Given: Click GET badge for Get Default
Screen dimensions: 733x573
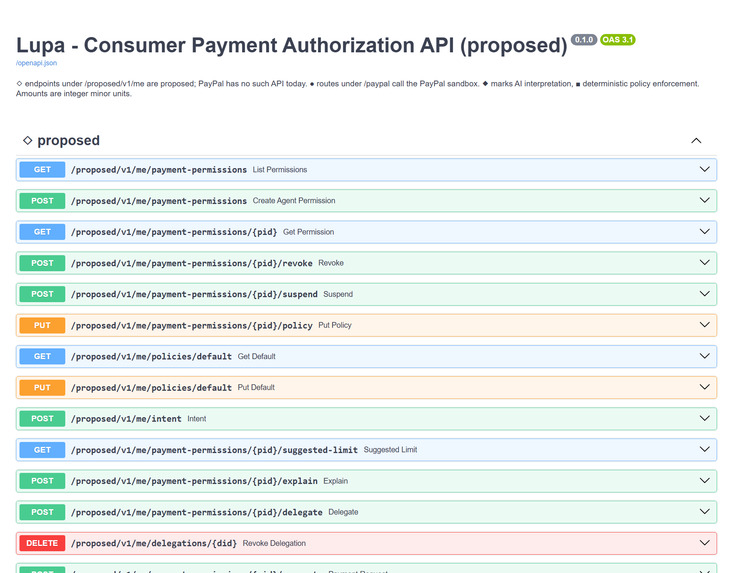Looking at the screenshot, I should coord(42,356).
